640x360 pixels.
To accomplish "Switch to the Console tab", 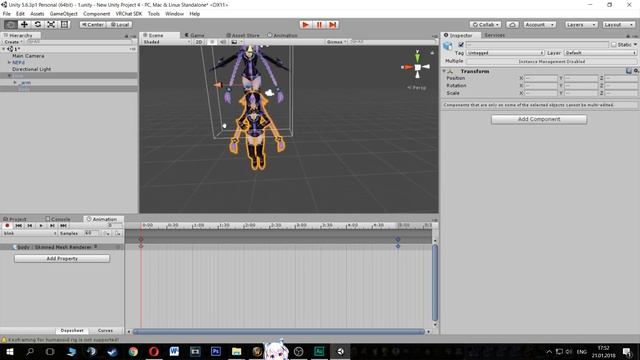I will pyautogui.click(x=58, y=219).
